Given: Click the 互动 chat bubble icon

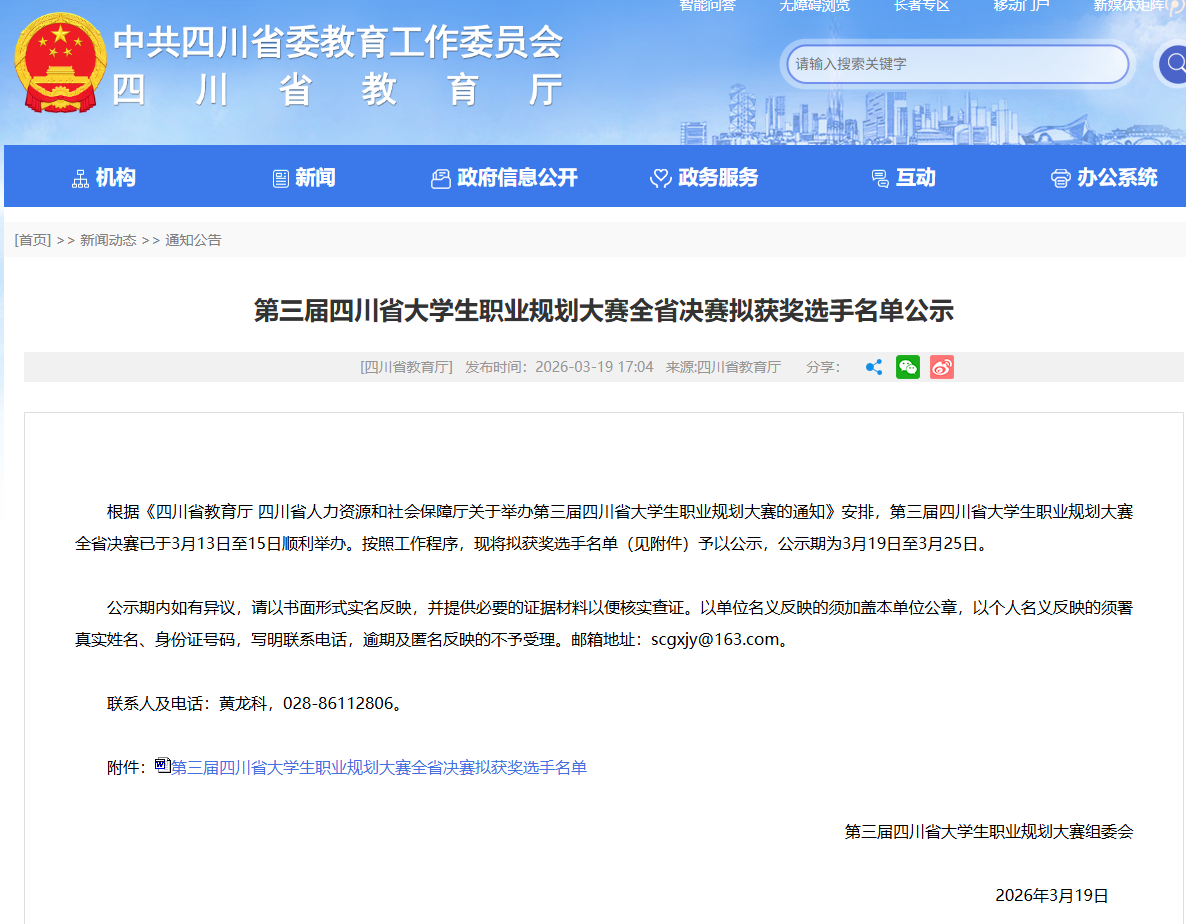Looking at the screenshot, I should point(880,178).
